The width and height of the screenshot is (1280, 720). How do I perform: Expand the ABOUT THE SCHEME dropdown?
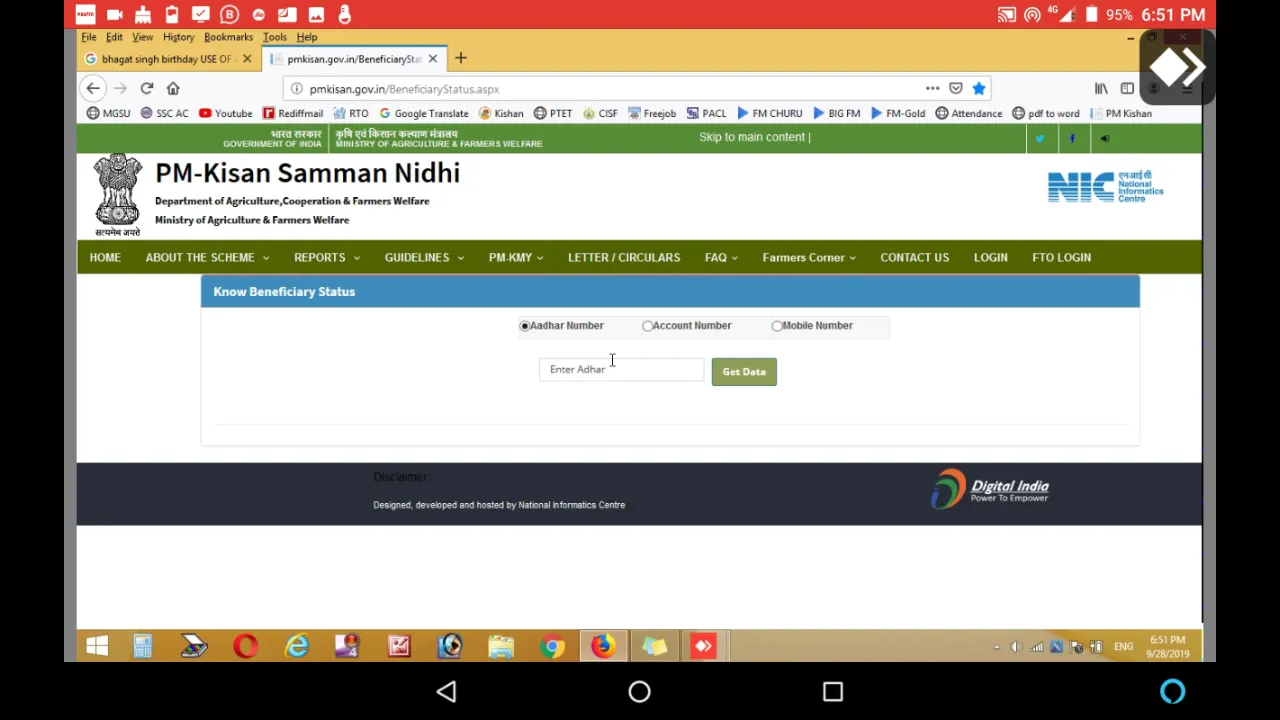click(x=207, y=258)
